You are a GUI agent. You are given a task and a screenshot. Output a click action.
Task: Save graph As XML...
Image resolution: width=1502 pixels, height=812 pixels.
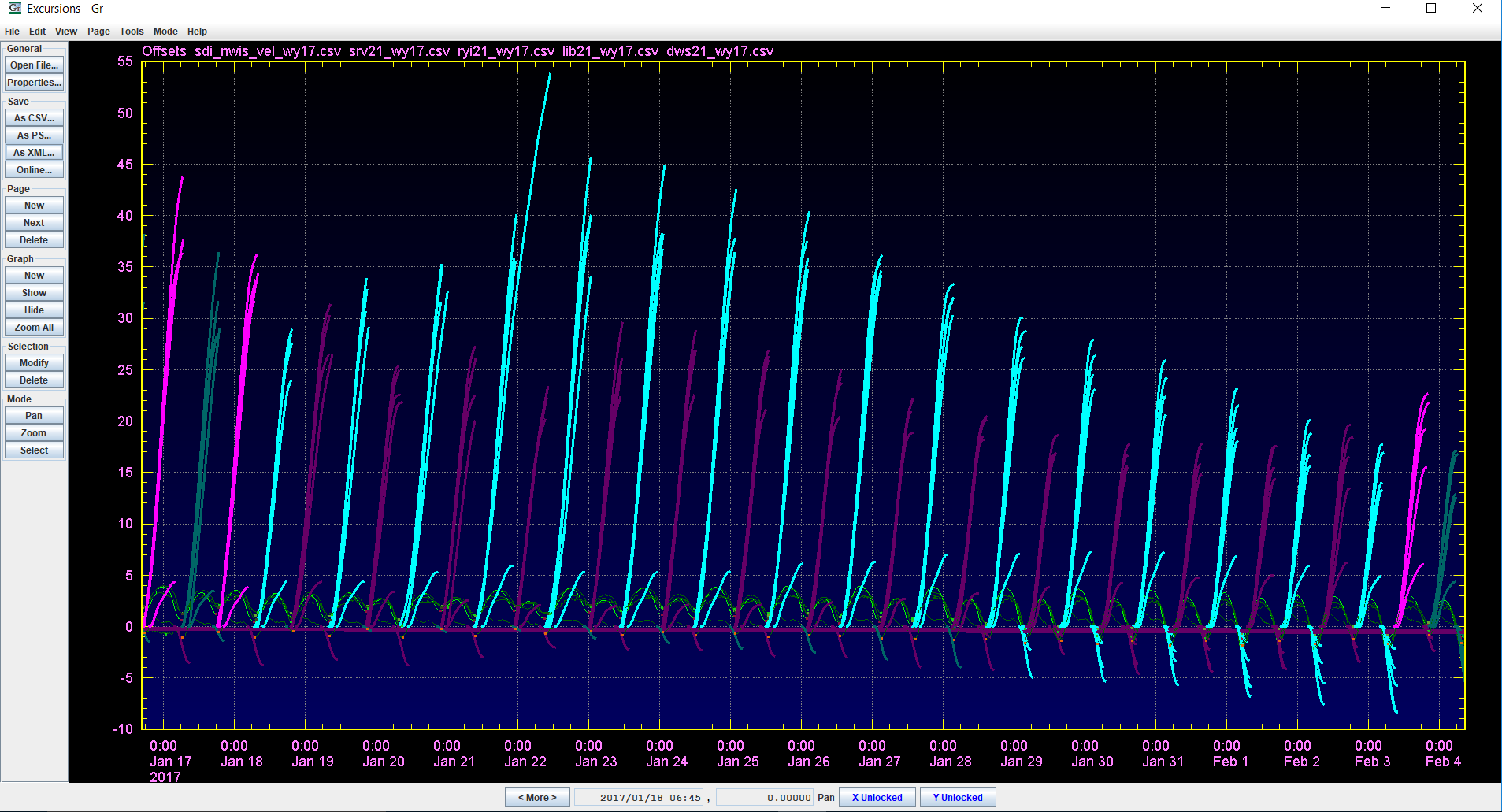tap(34, 153)
